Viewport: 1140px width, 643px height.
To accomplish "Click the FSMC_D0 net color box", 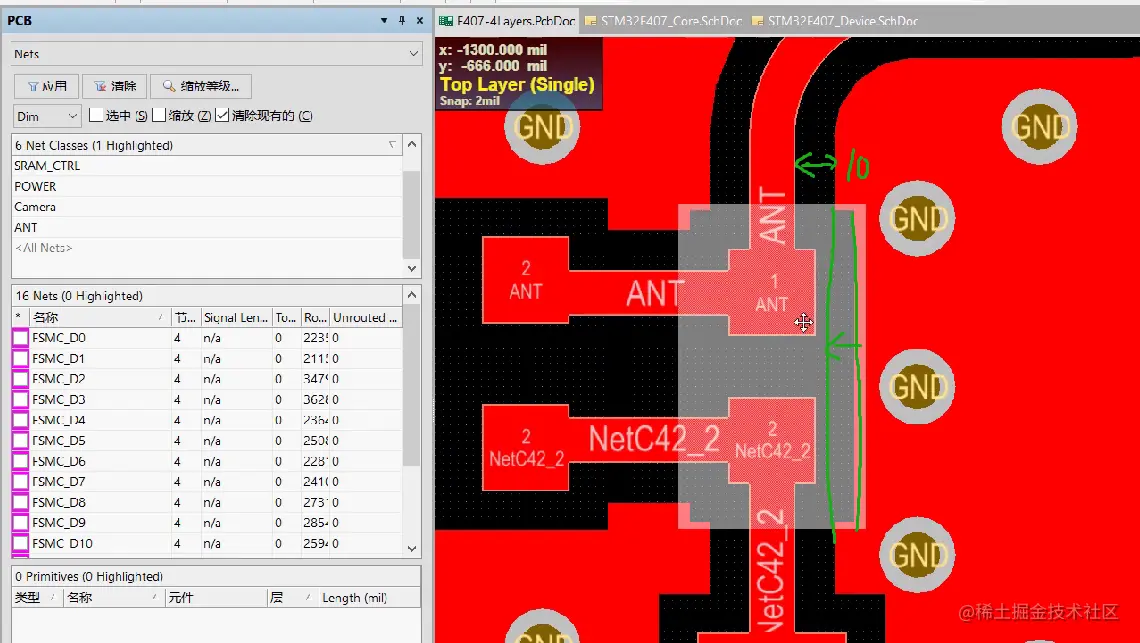I will 20,338.
